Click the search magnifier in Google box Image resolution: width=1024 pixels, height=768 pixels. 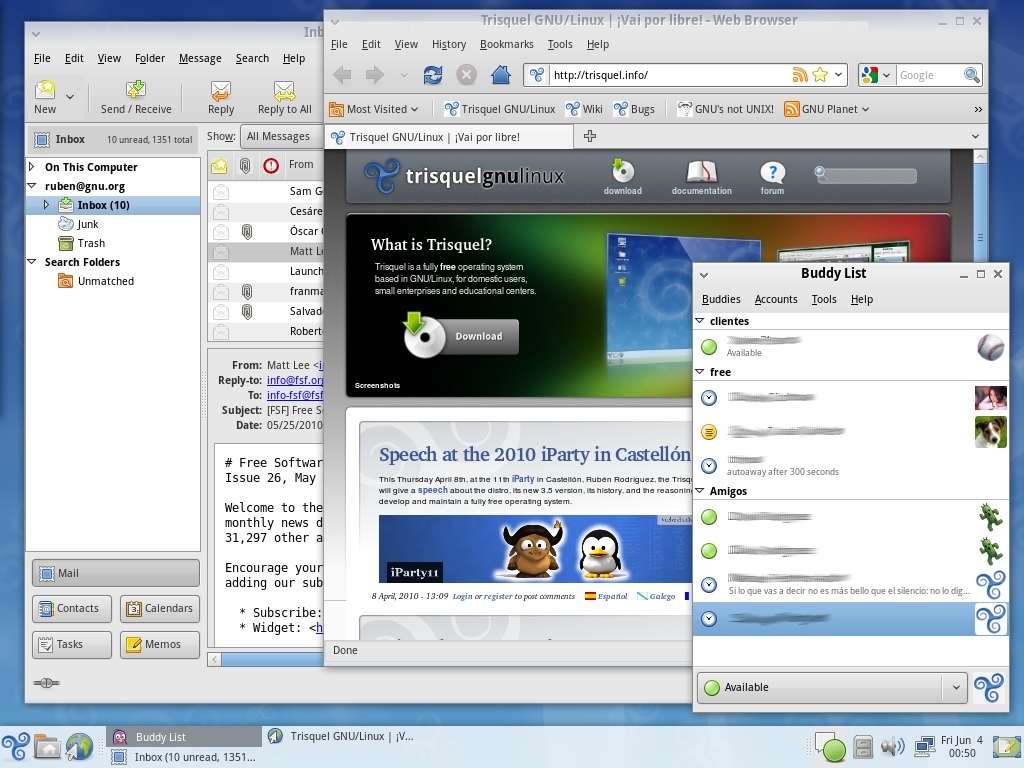972,75
